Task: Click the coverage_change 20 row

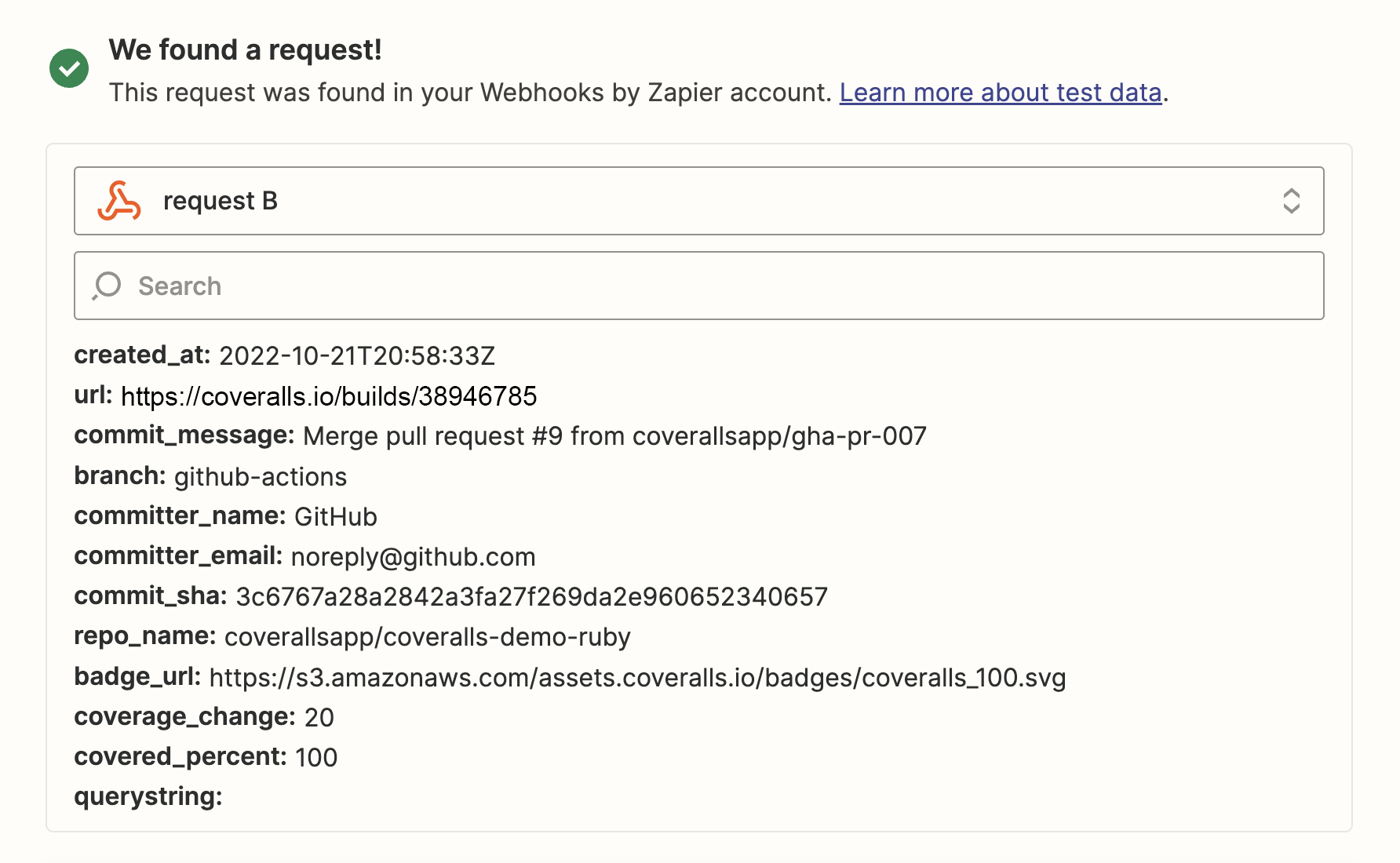Action: pyautogui.click(x=204, y=717)
